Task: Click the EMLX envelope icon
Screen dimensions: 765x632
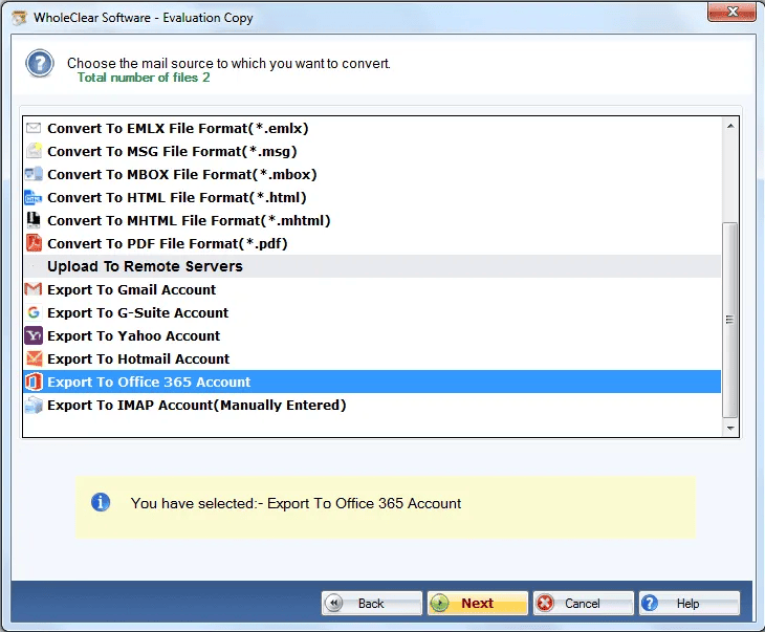Action: click(x=33, y=128)
